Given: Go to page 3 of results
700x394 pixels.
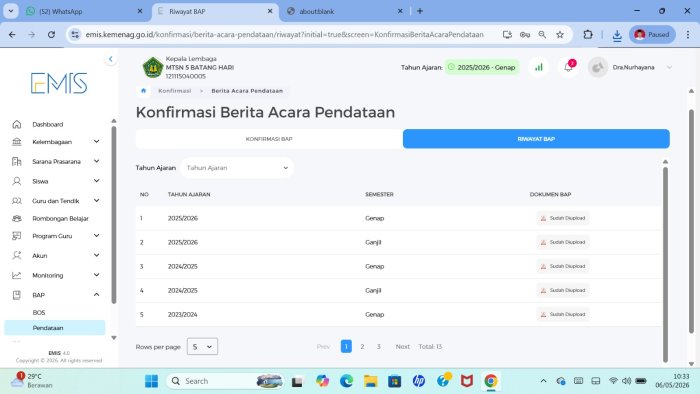Looking at the screenshot, I should (379, 347).
